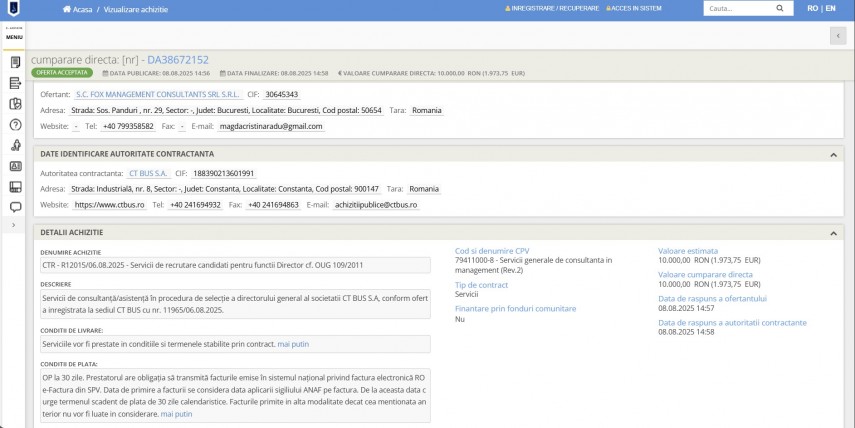Collapse the Detalii Achizitie panel
The width and height of the screenshot is (855, 428).
tap(833, 233)
